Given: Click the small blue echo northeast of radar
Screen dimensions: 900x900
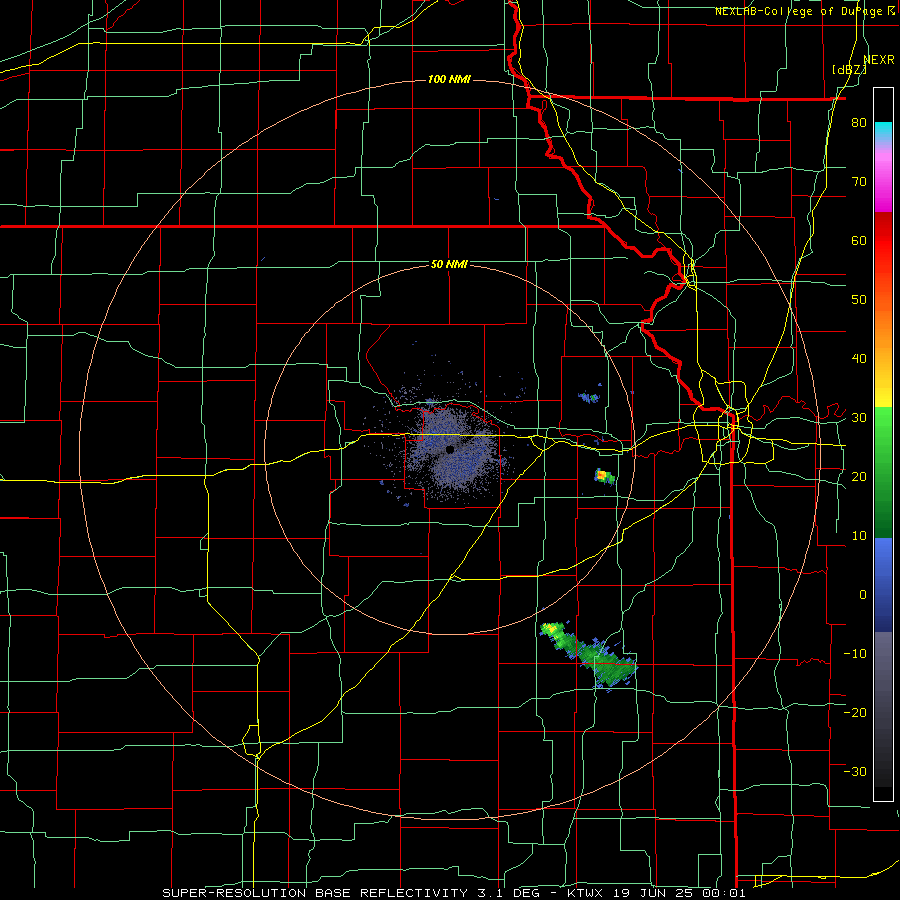Looking at the screenshot, I should (589, 397).
